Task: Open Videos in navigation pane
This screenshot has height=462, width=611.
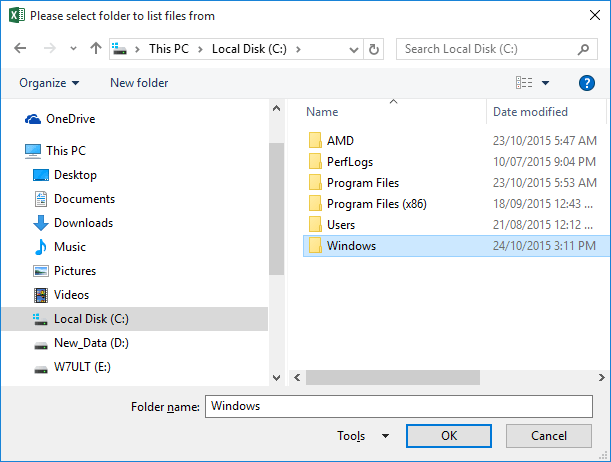Action: (61, 295)
